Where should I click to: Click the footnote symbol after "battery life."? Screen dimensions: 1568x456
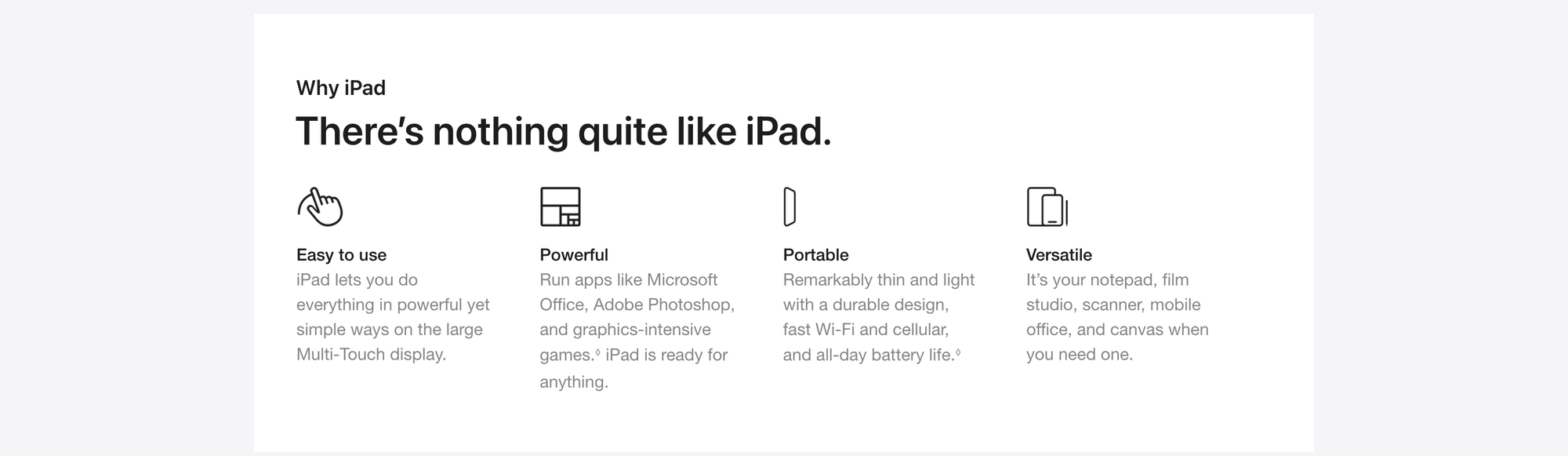pos(958,352)
